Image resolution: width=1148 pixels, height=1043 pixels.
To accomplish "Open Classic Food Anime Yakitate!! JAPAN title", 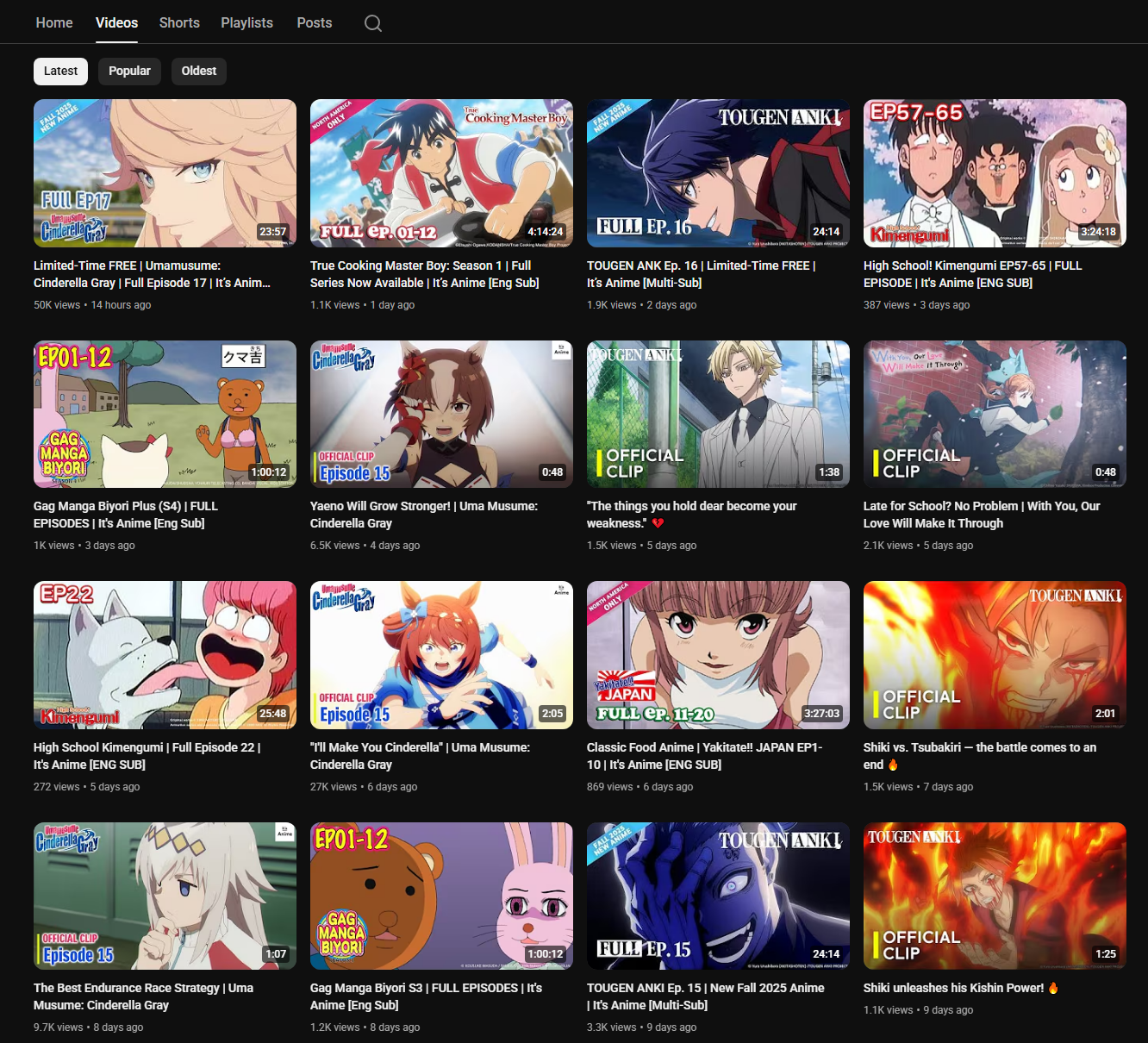I will pyautogui.click(x=705, y=756).
